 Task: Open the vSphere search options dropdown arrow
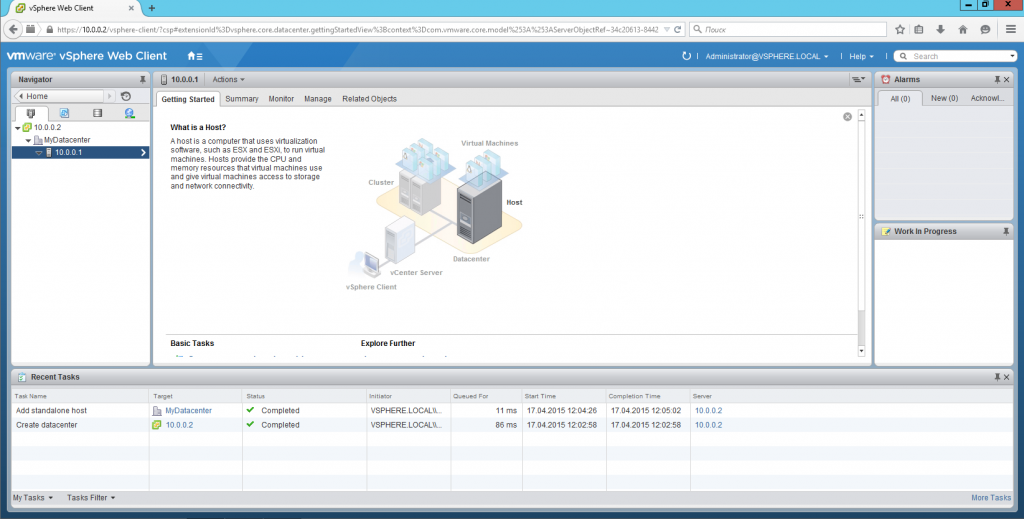[1012, 56]
